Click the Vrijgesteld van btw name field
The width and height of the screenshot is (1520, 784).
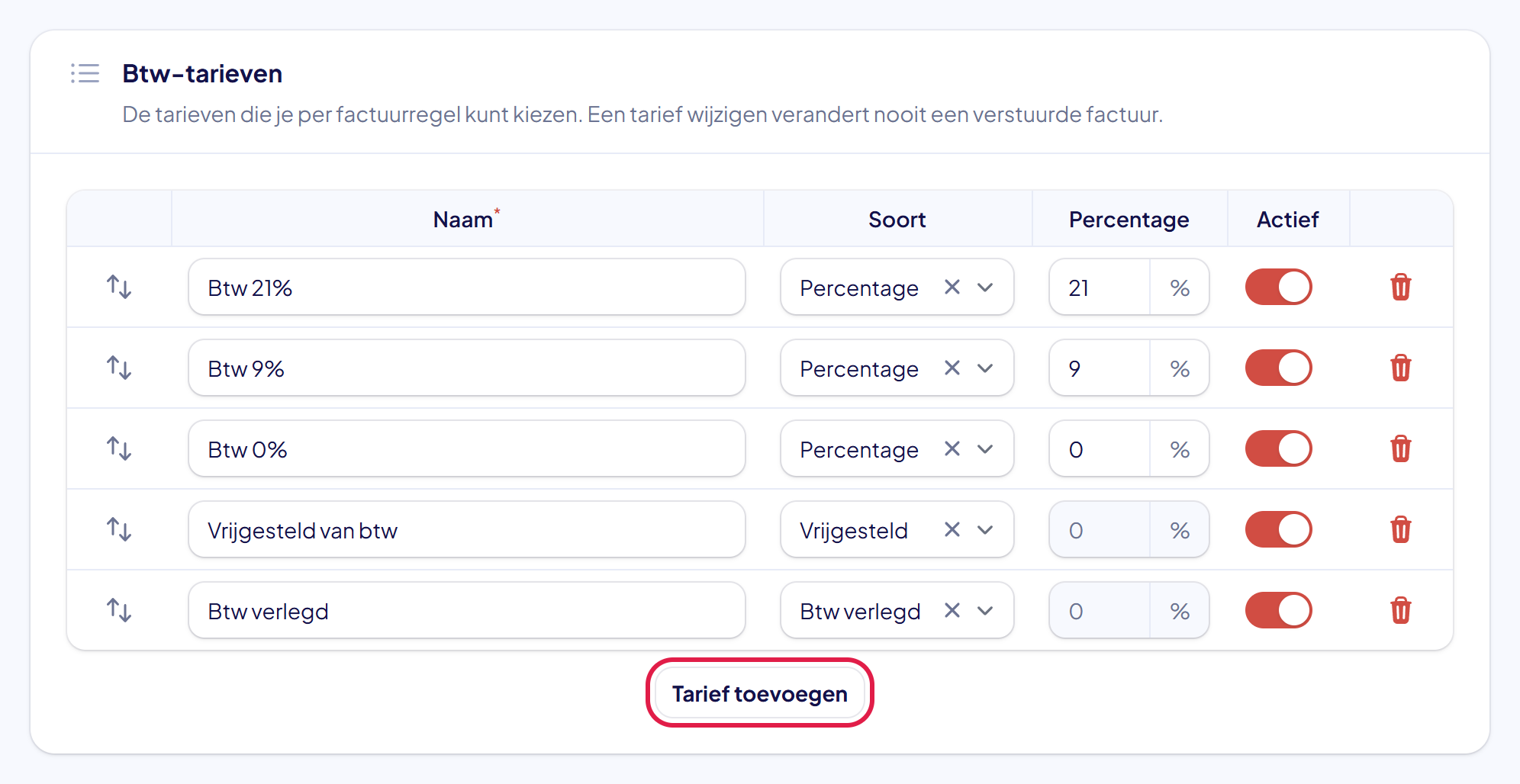tap(467, 530)
